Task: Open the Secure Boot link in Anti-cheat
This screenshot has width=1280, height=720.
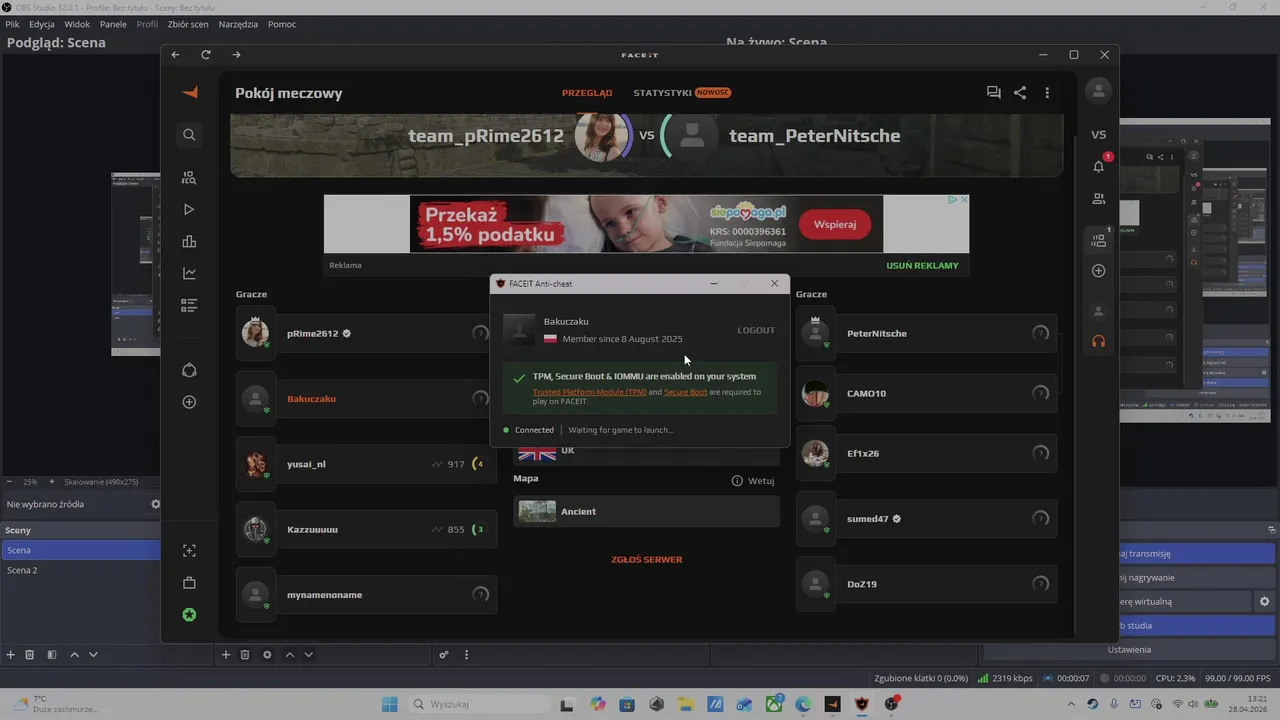Action: [x=686, y=392]
